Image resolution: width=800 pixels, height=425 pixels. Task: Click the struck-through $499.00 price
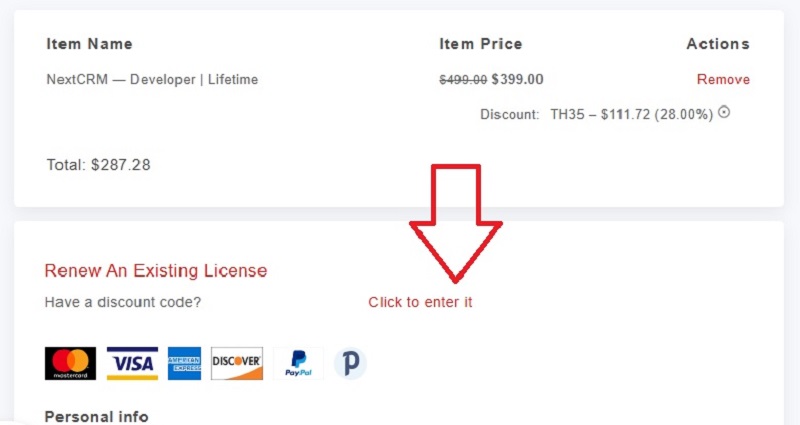point(463,80)
